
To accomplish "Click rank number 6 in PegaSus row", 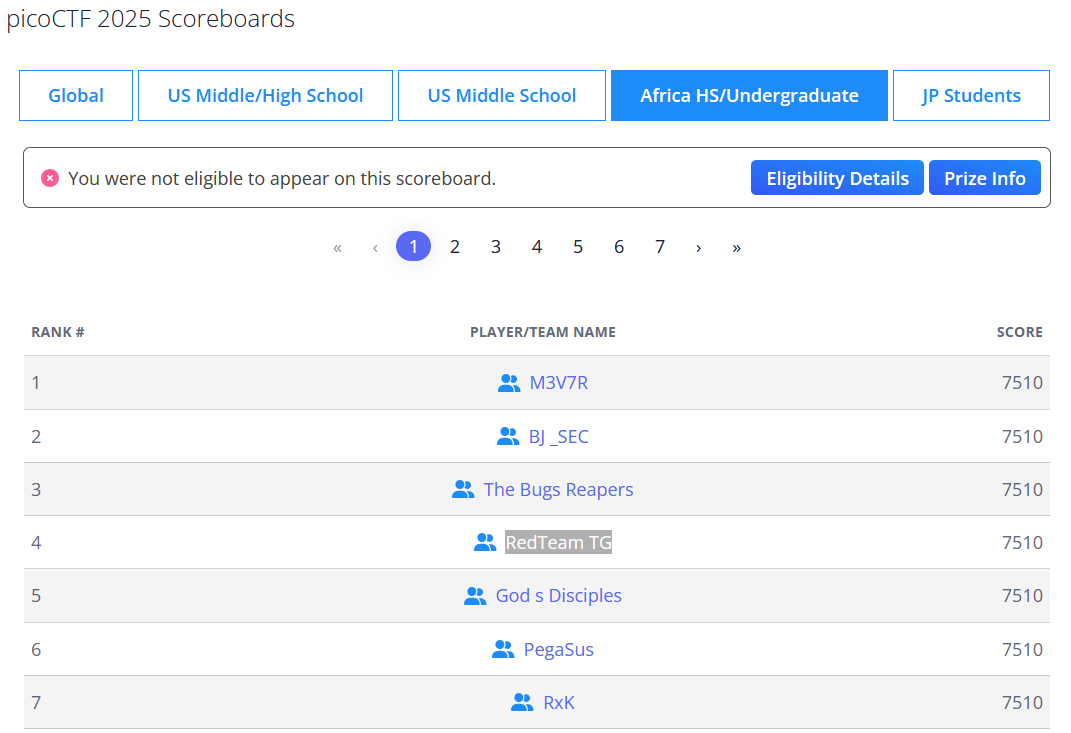I will click(36, 650).
